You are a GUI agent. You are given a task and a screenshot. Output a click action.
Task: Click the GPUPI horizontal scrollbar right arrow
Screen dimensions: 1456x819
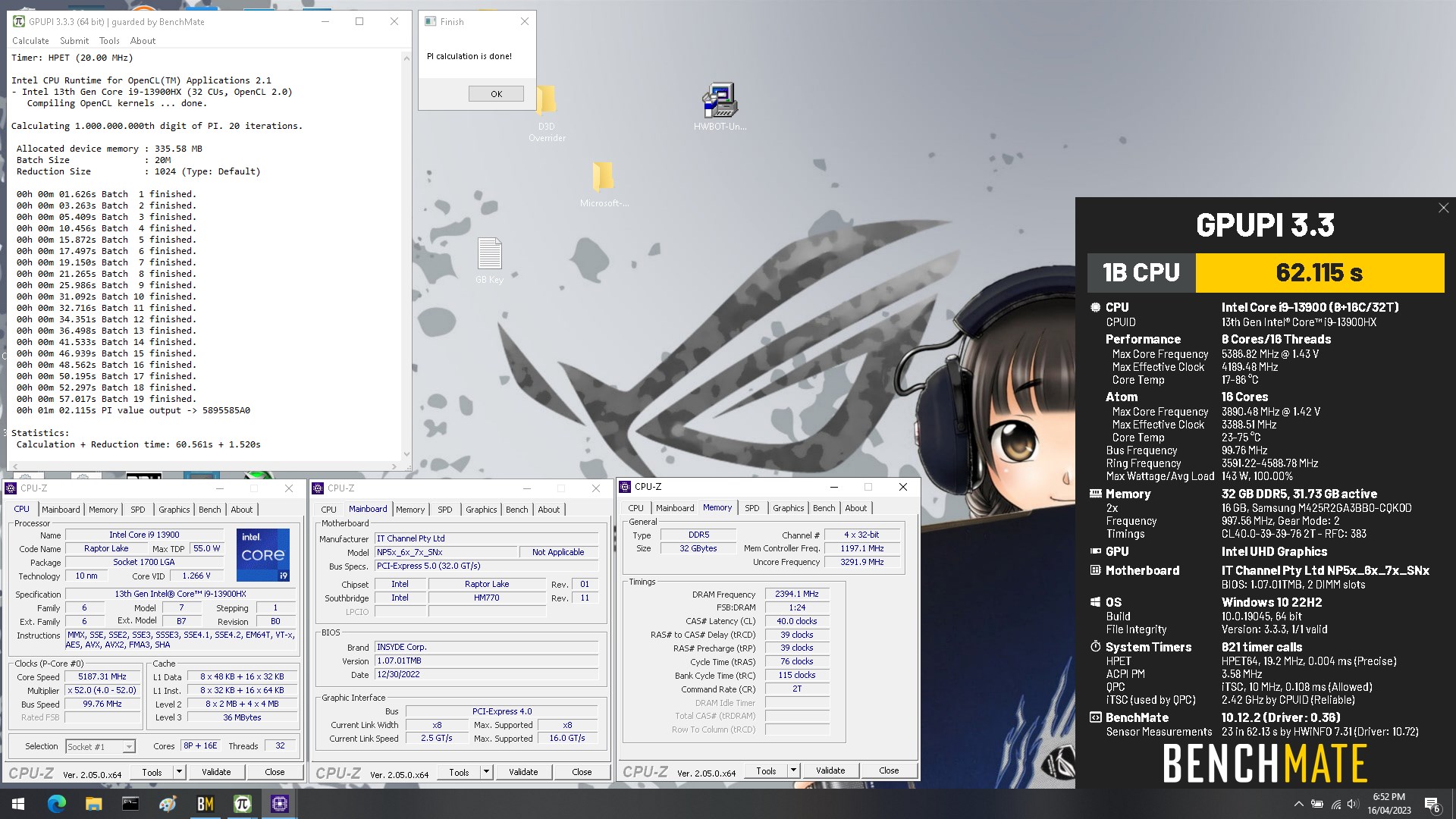coord(394,466)
